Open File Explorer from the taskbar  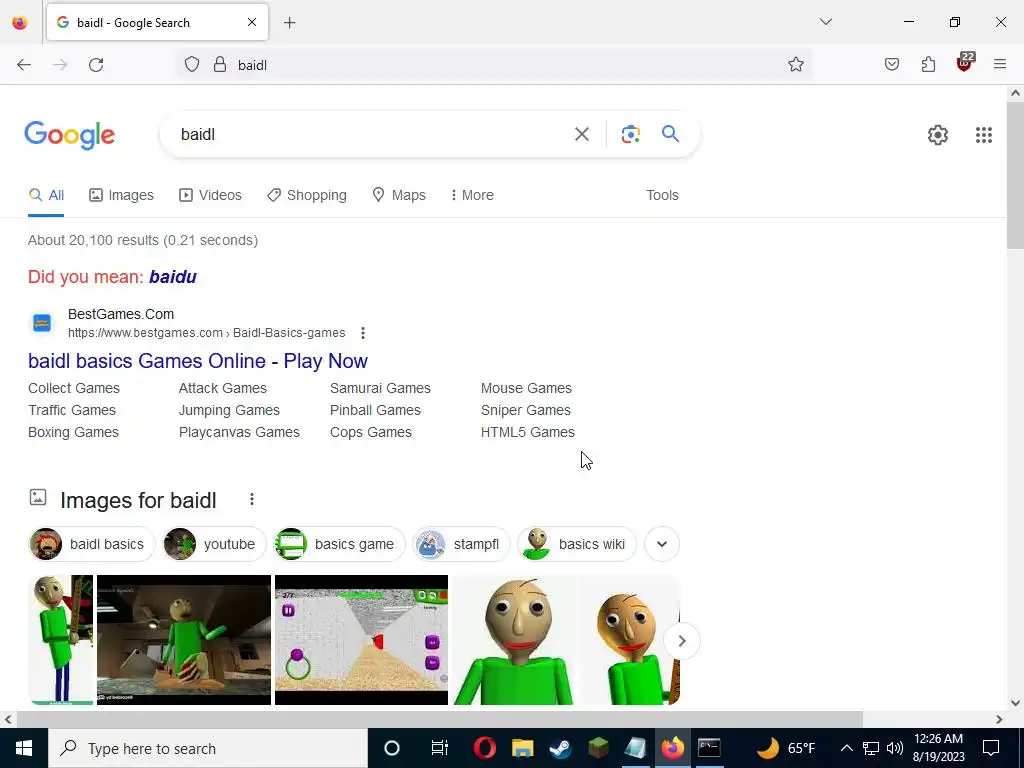(x=522, y=748)
